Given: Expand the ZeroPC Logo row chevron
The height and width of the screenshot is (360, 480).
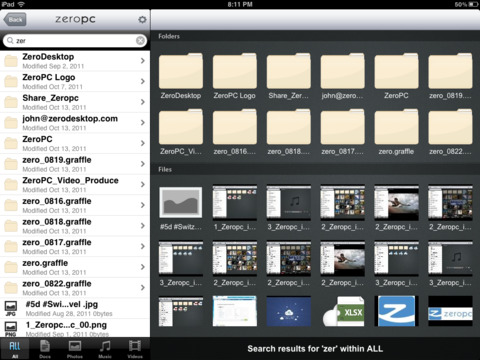Looking at the screenshot, I should point(143,81).
